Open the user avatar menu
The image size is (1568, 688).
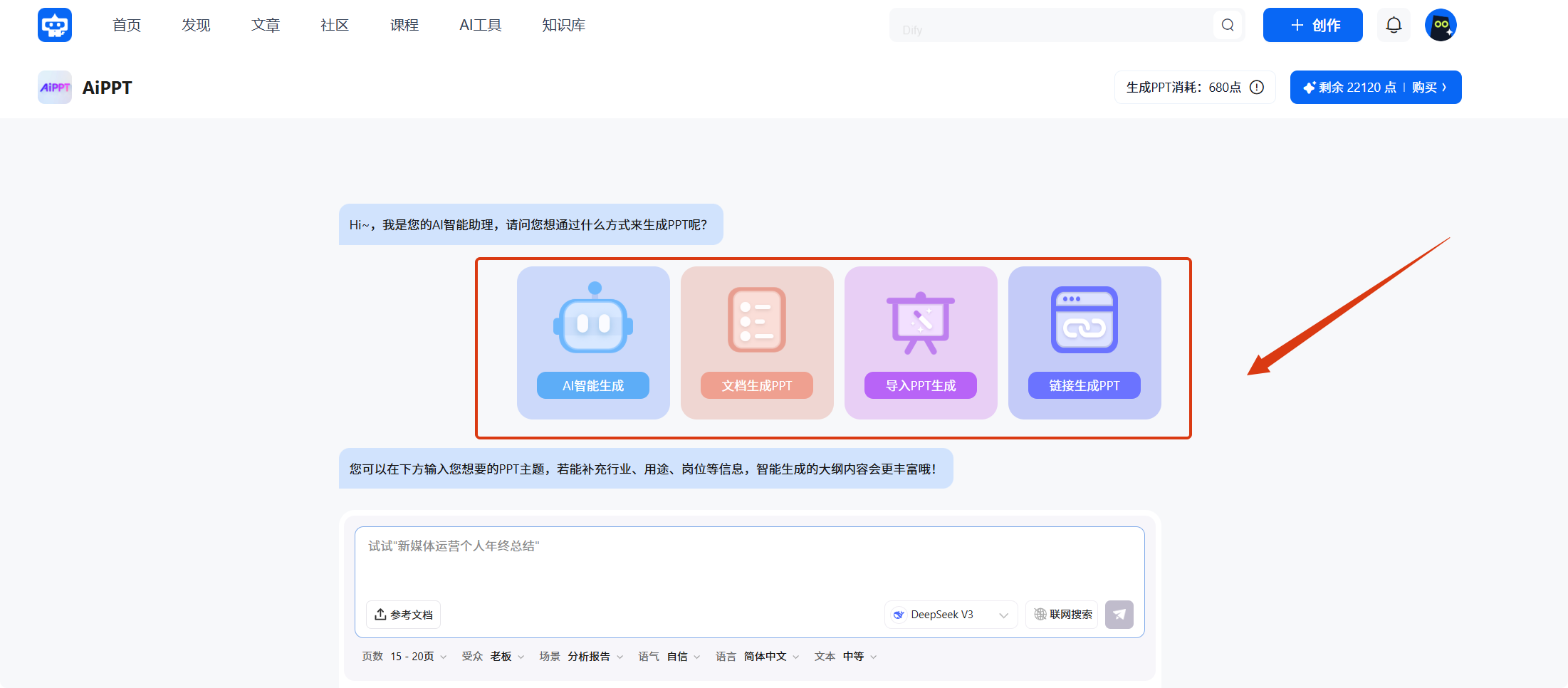tap(1440, 24)
